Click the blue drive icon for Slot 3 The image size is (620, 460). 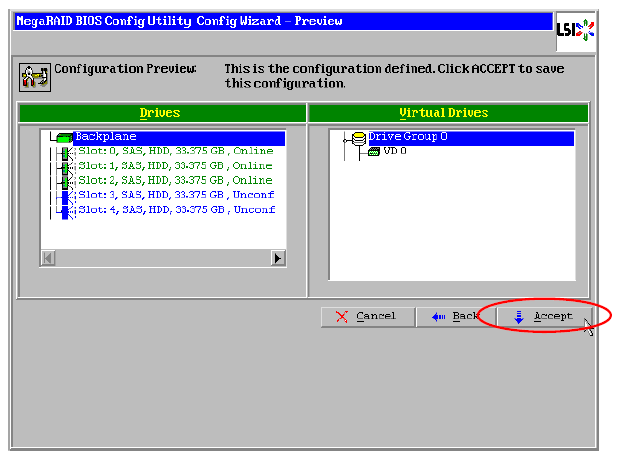[x=66, y=197]
